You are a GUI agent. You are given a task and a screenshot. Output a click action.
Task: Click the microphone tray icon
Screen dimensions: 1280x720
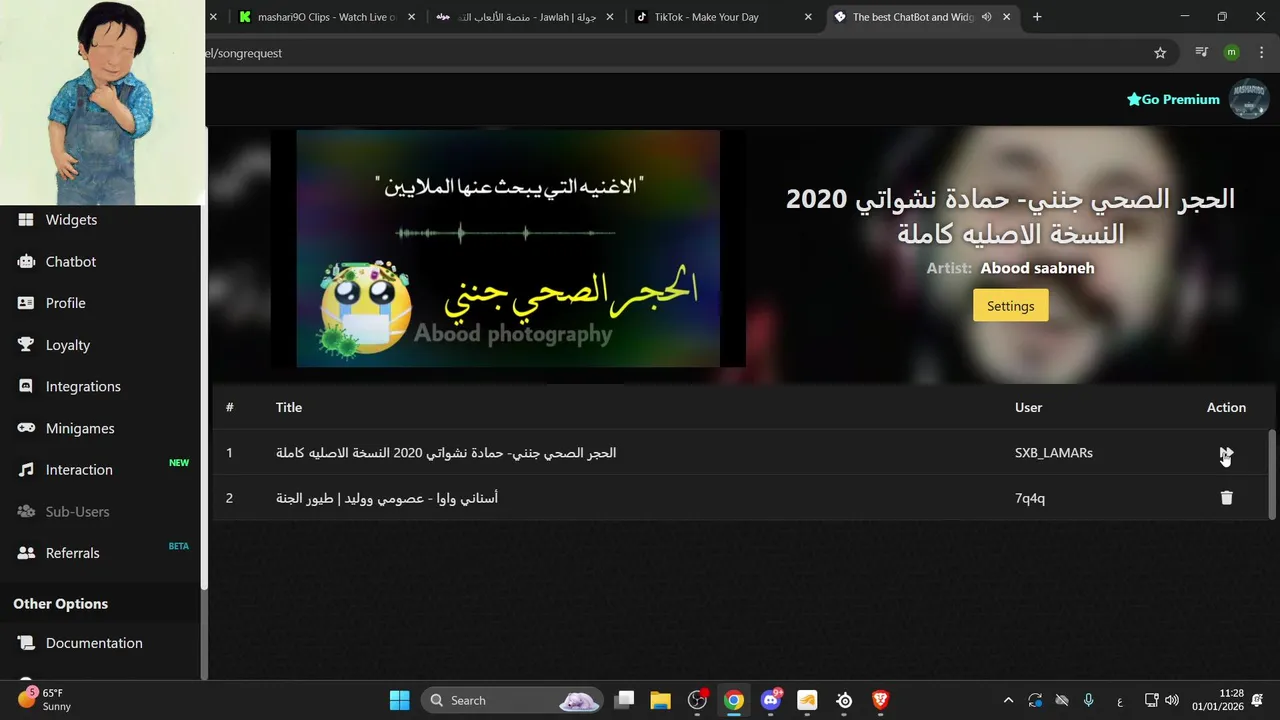click(1089, 700)
